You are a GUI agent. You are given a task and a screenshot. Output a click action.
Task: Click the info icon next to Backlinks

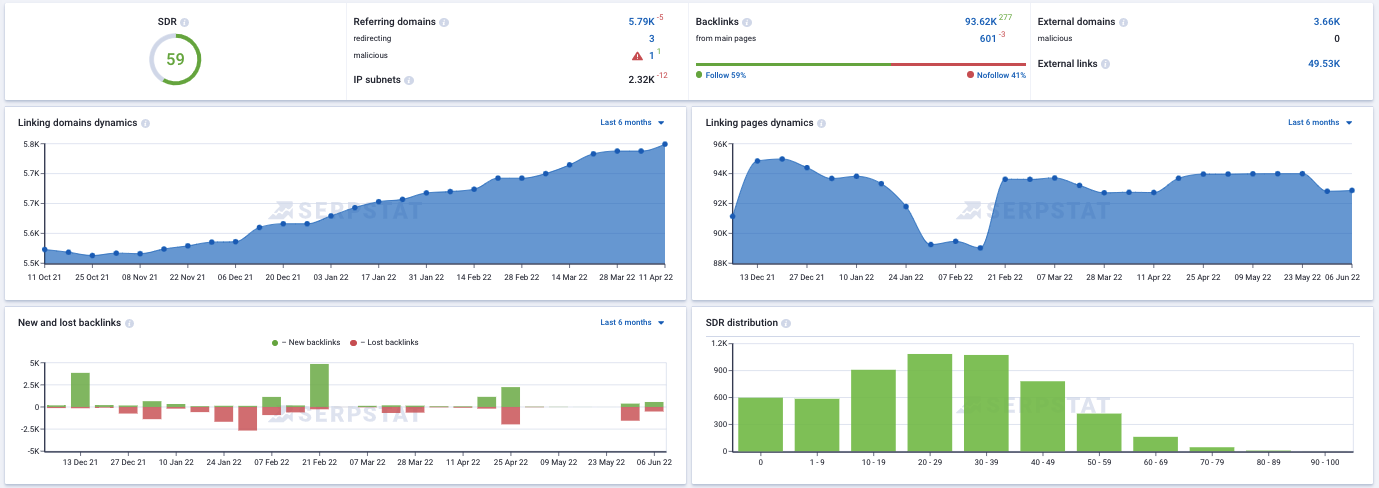click(748, 22)
